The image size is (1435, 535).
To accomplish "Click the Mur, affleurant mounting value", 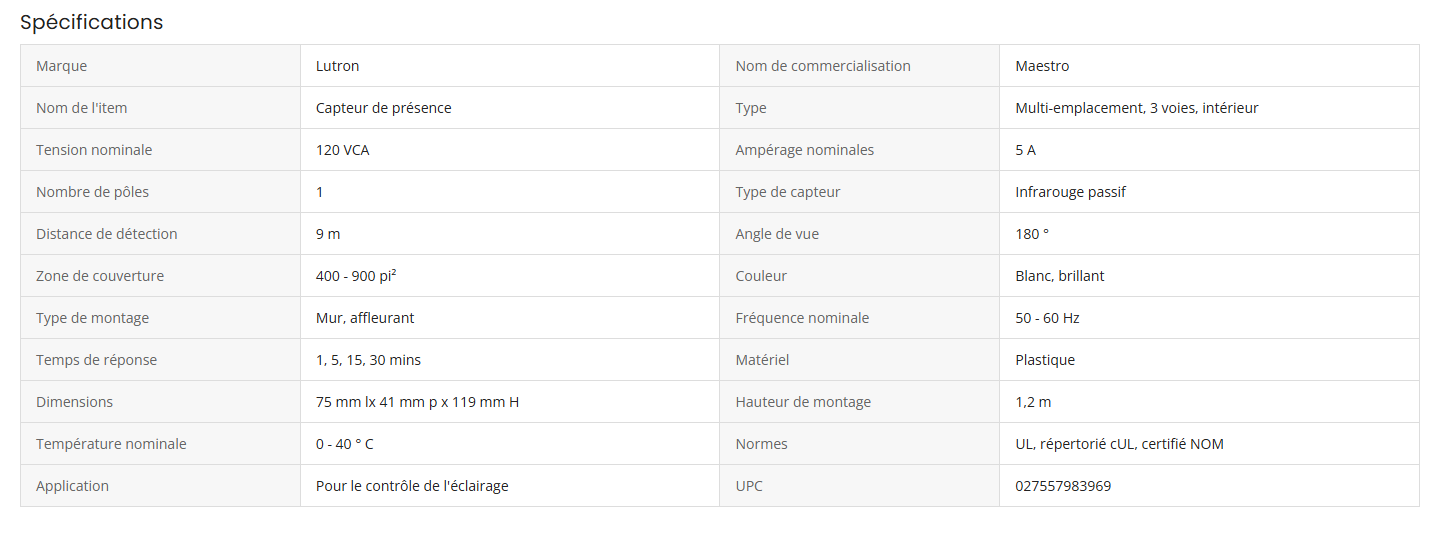I will tap(365, 318).
